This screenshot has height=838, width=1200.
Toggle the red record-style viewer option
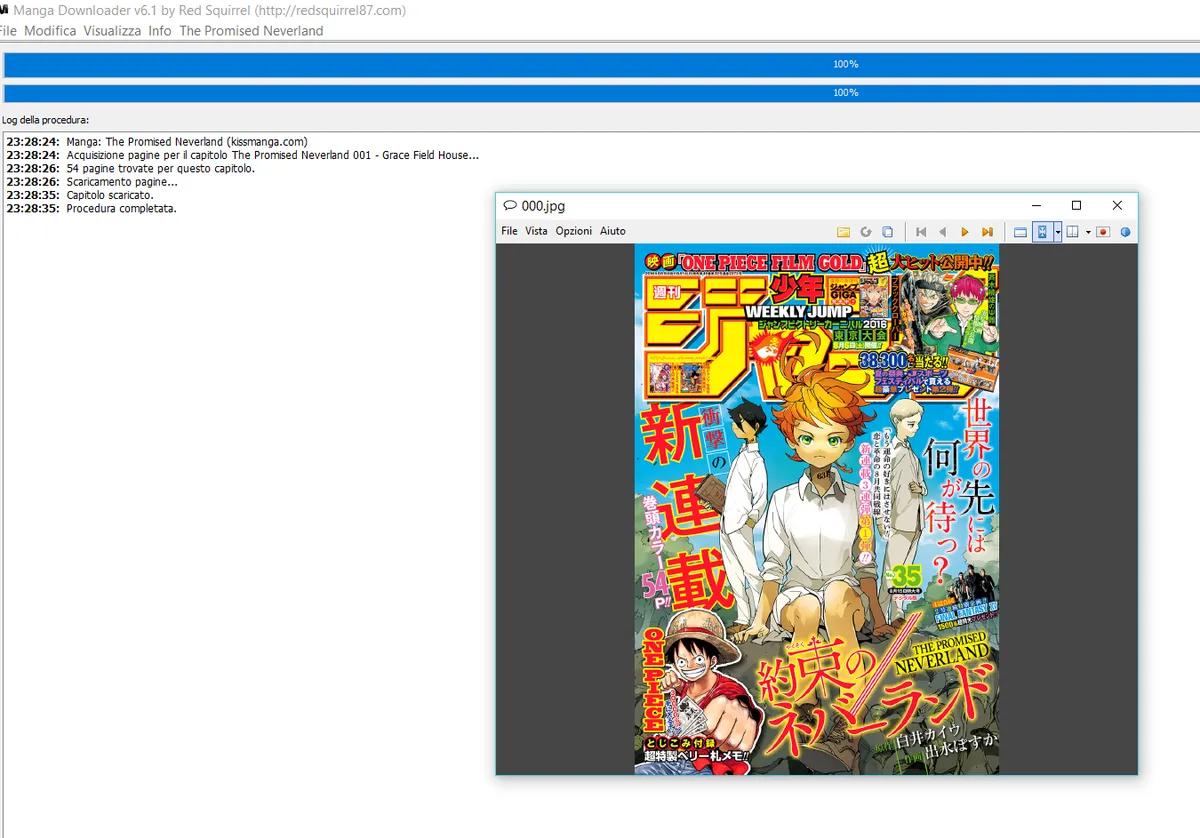point(1103,231)
